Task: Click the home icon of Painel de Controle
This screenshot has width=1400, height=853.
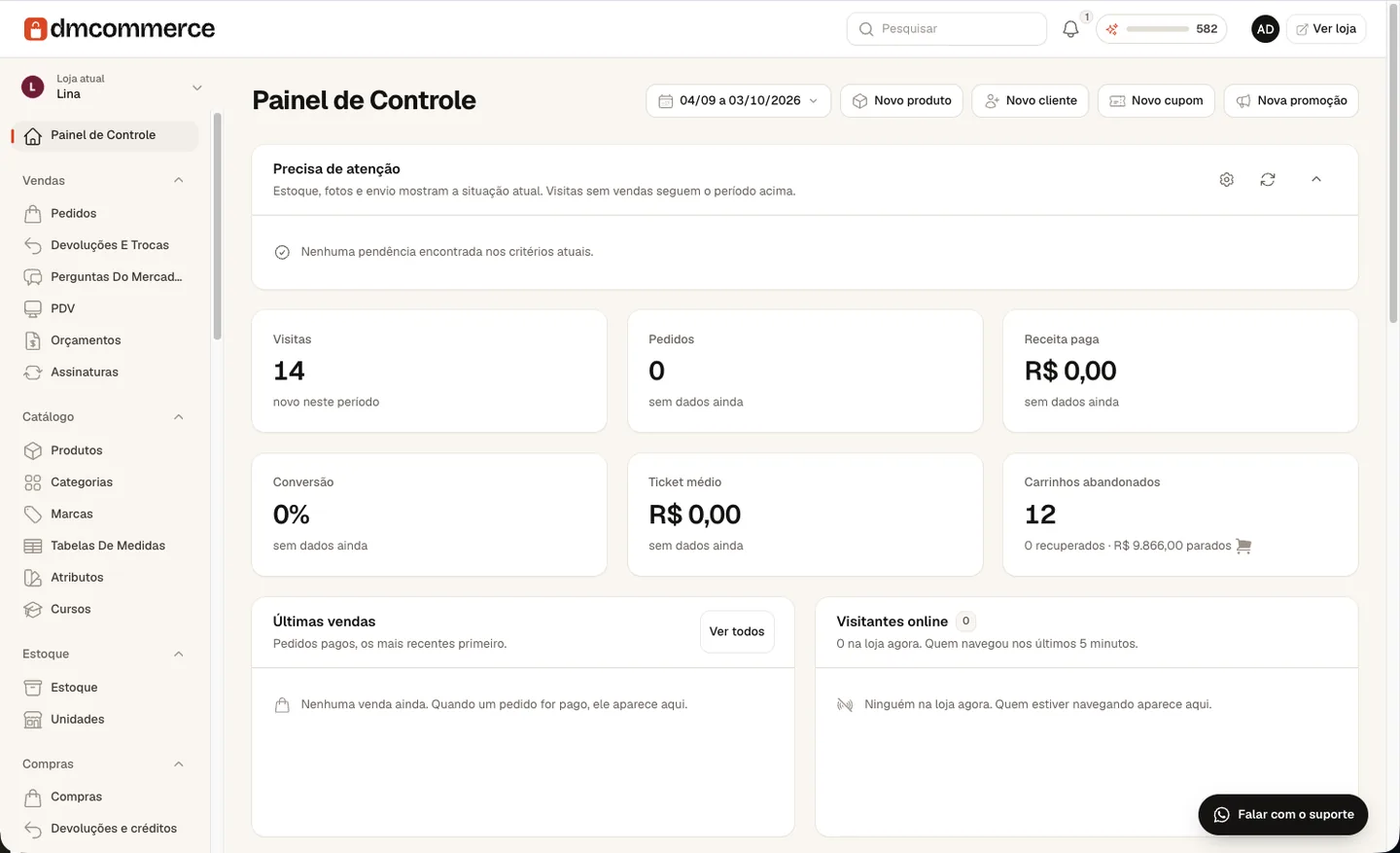Action: point(33,136)
